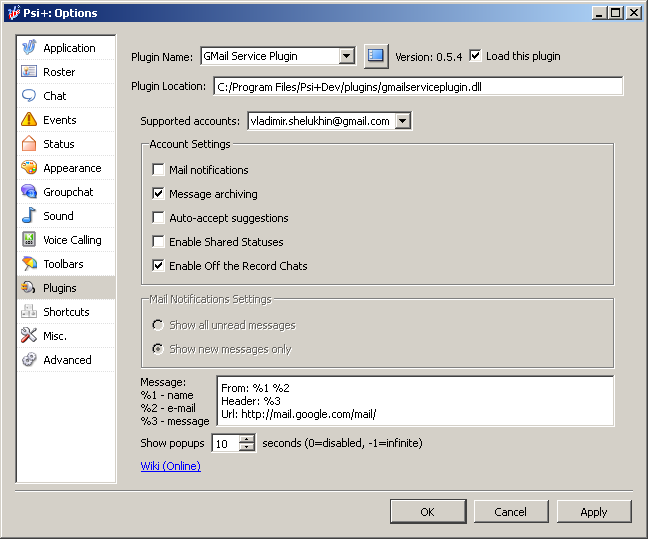Open the Chat speech bubble icon

click(29, 96)
